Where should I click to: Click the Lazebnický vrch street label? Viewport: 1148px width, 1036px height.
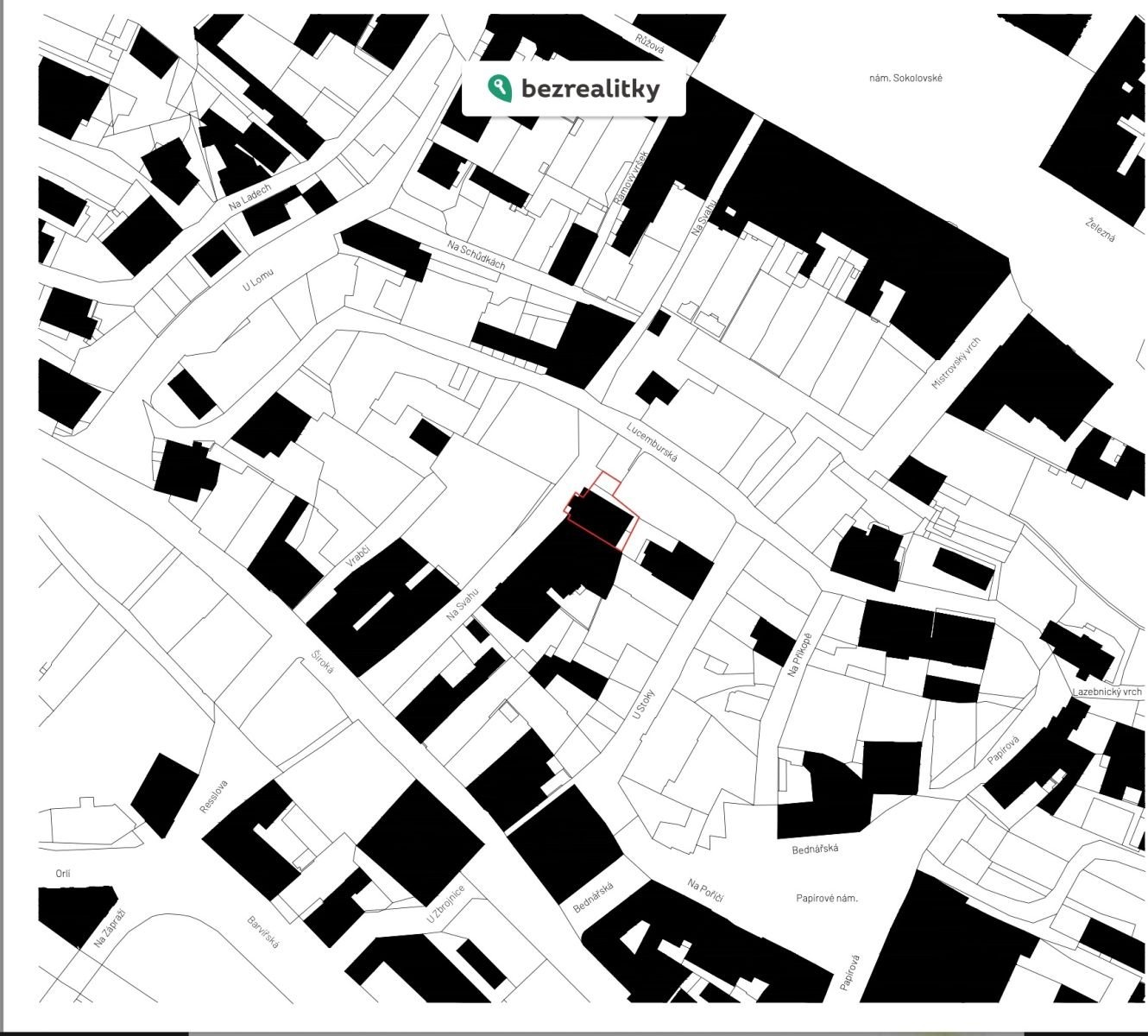[x=1107, y=692]
